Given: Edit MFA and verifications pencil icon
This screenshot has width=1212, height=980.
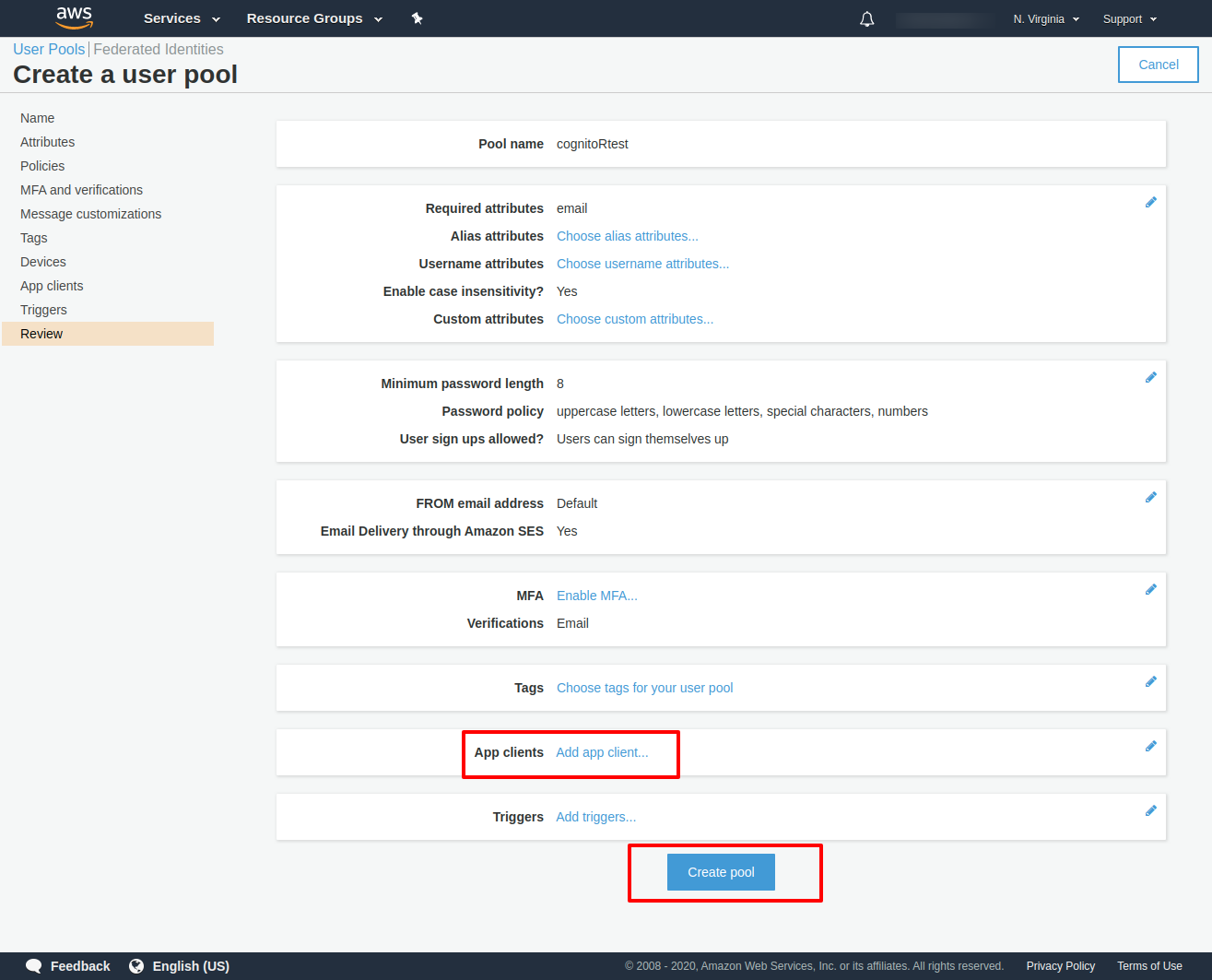Looking at the screenshot, I should click(x=1150, y=589).
